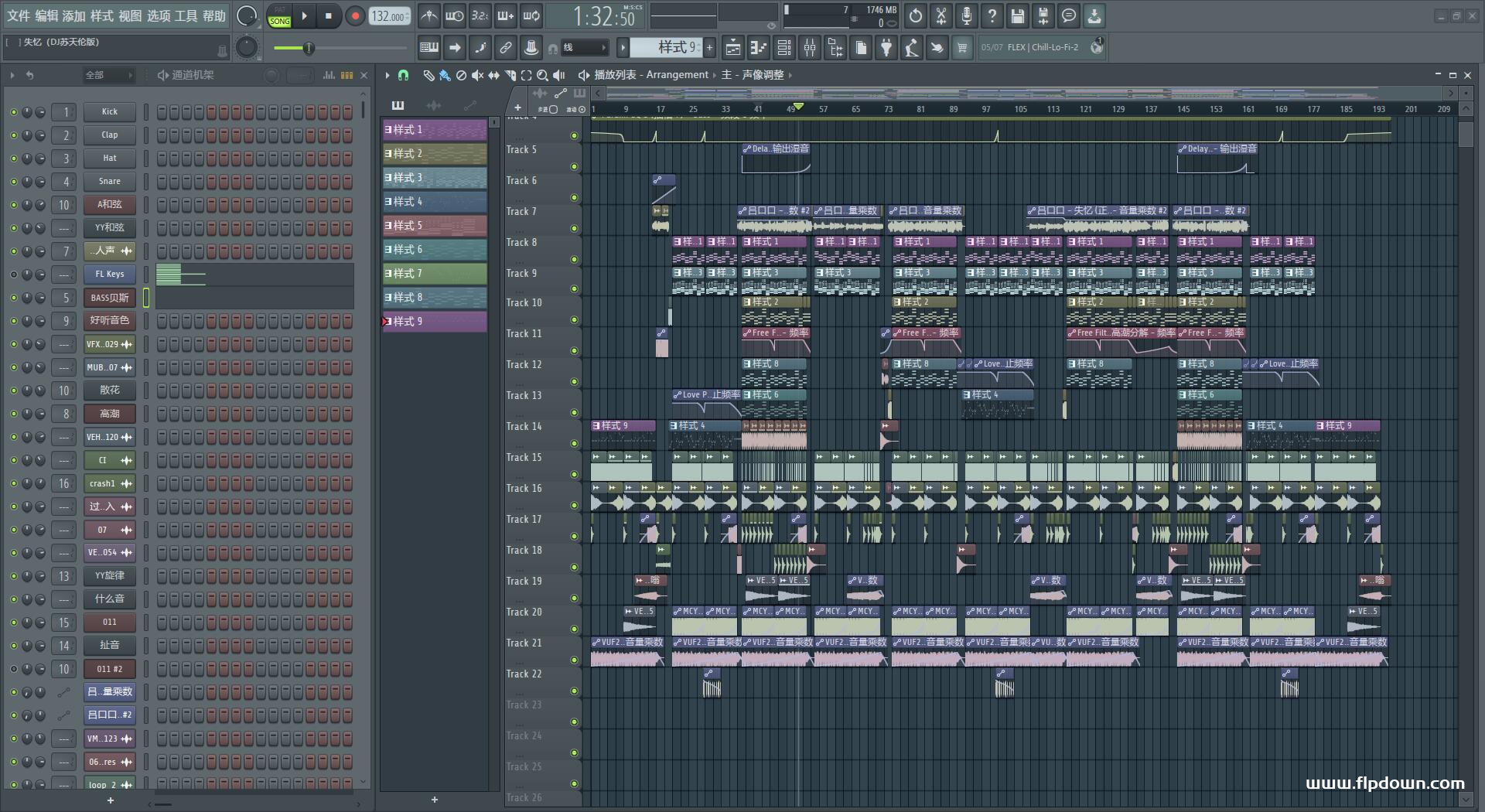This screenshot has height=812, width=1485.
Task: Open the help question mark icon
Action: tap(992, 15)
